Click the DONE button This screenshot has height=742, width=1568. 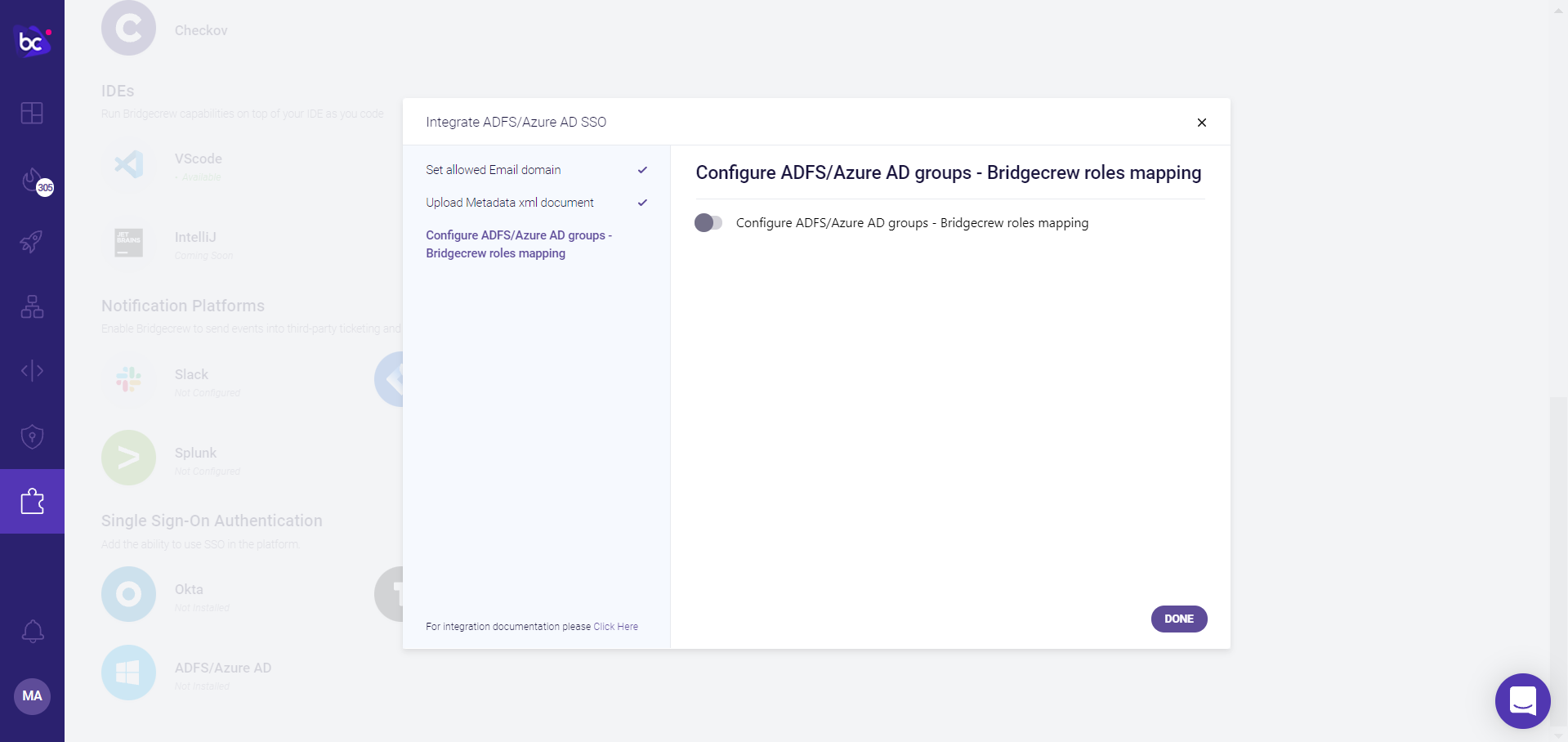(1179, 619)
